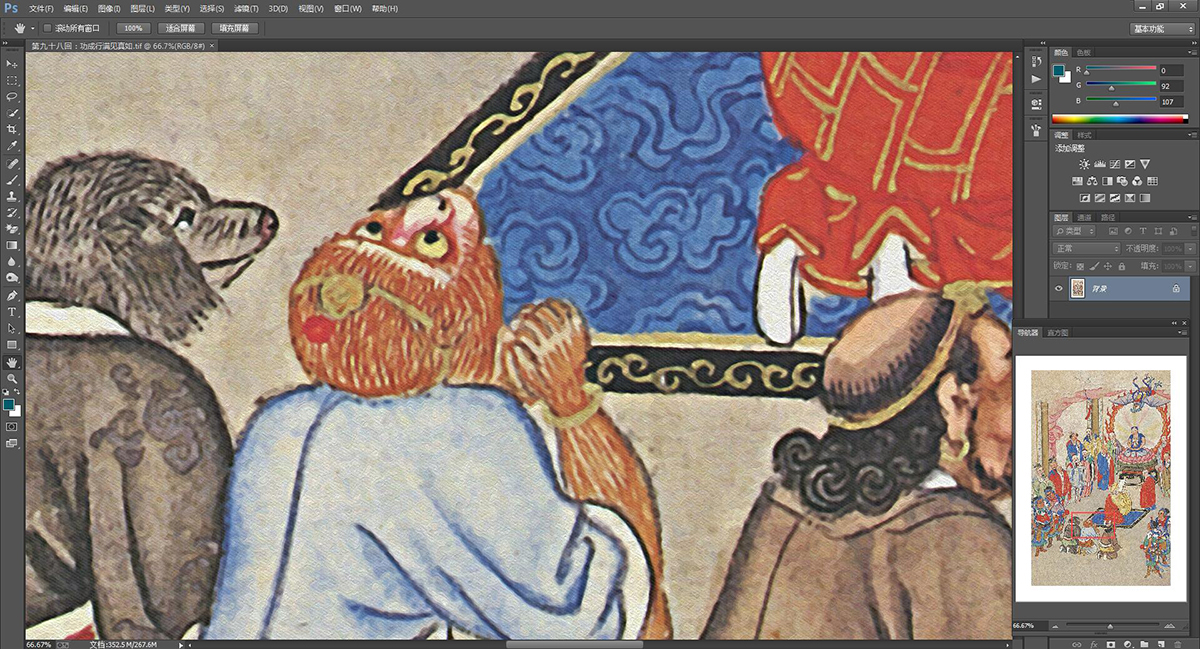
Task: Open the History panel icon
Action: pos(1035,61)
